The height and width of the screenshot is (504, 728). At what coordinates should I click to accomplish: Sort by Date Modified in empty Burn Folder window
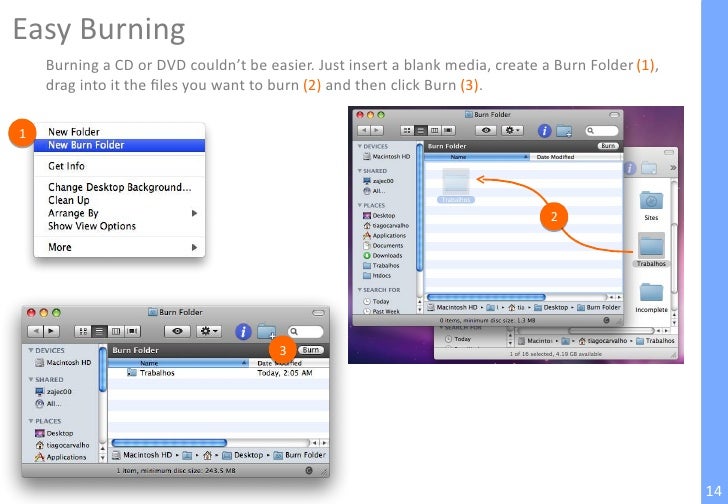[x=575, y=157]
